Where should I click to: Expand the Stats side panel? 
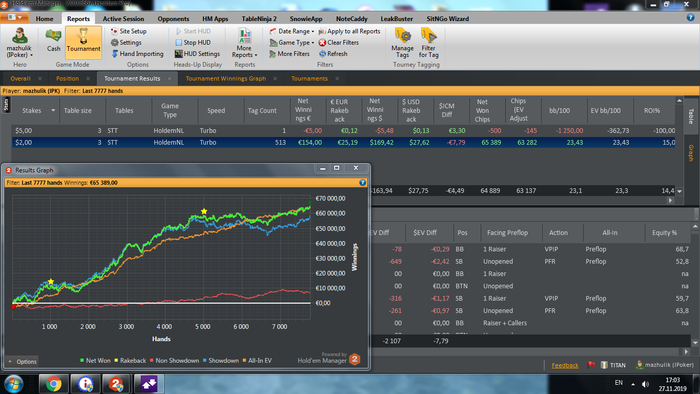(x=6, y=105)
